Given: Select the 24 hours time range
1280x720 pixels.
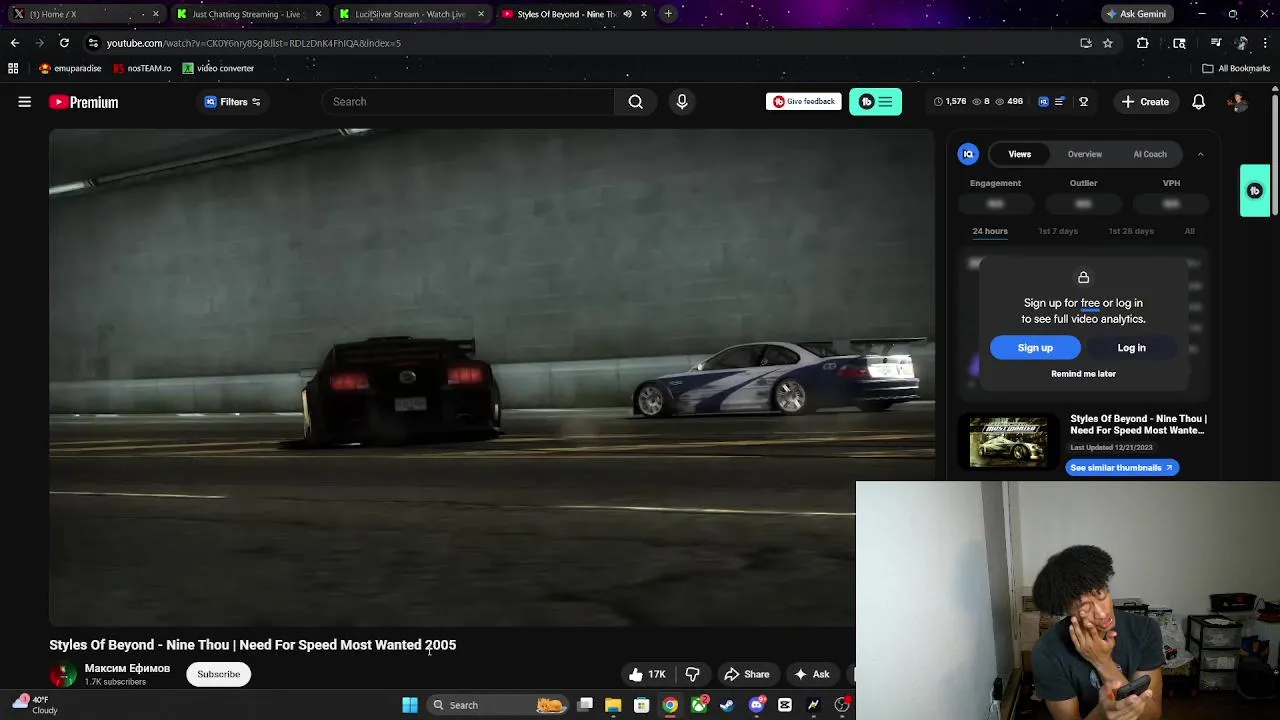Looking at the screenshot, I should (x=990, y=231).
